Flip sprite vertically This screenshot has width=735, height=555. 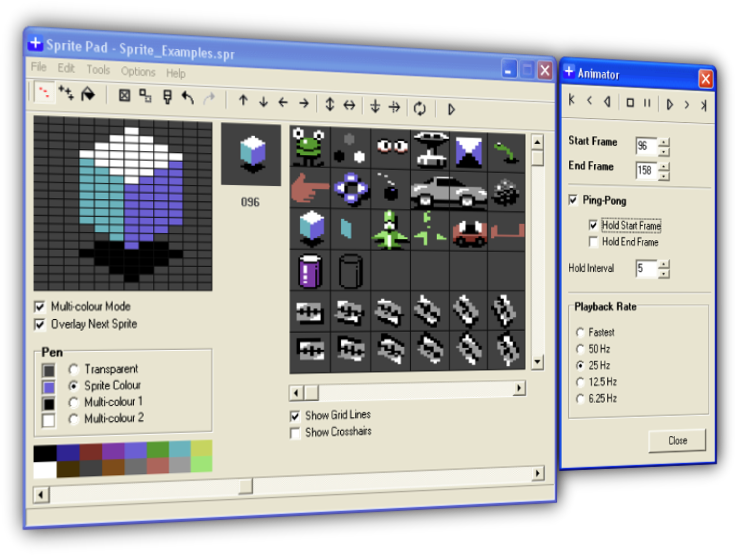click(x=330, y=104)
